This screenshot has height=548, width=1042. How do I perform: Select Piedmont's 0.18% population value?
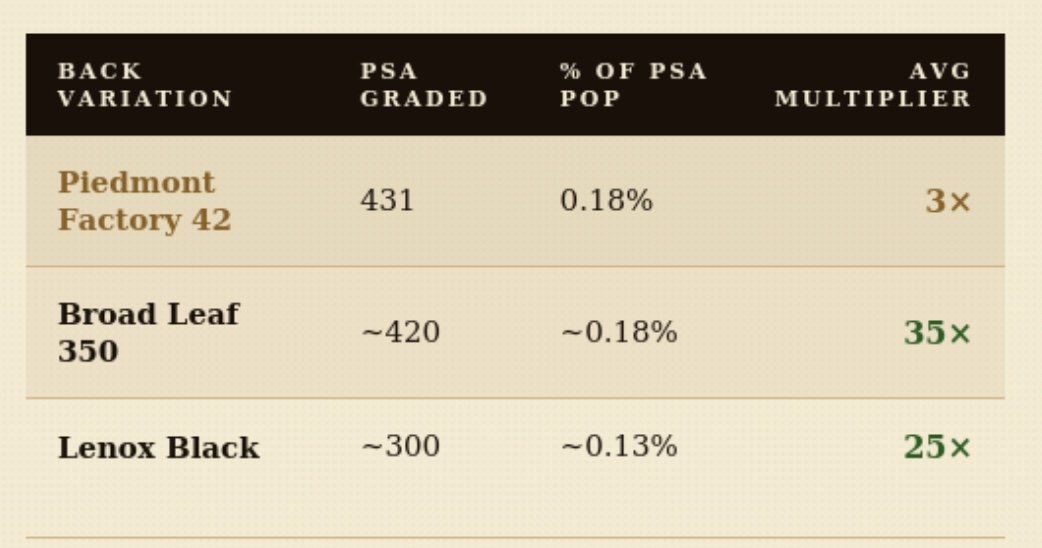[x=606, y=201]
